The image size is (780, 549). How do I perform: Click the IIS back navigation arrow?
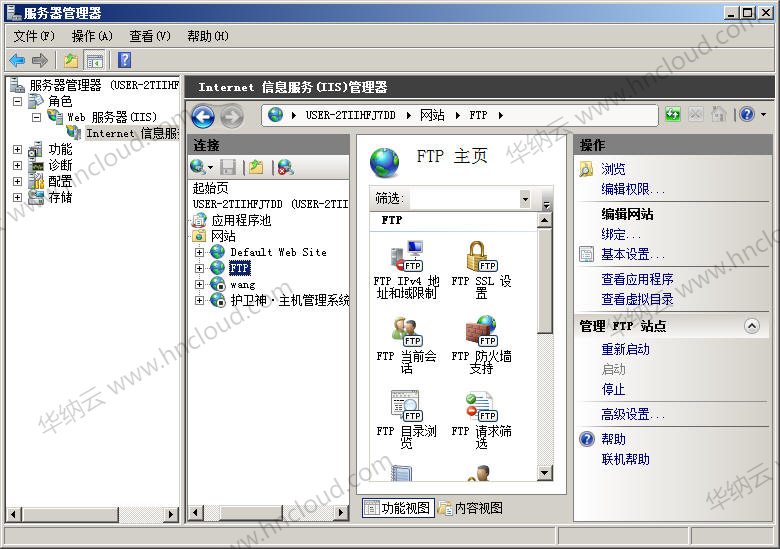[x=203, y=116]
